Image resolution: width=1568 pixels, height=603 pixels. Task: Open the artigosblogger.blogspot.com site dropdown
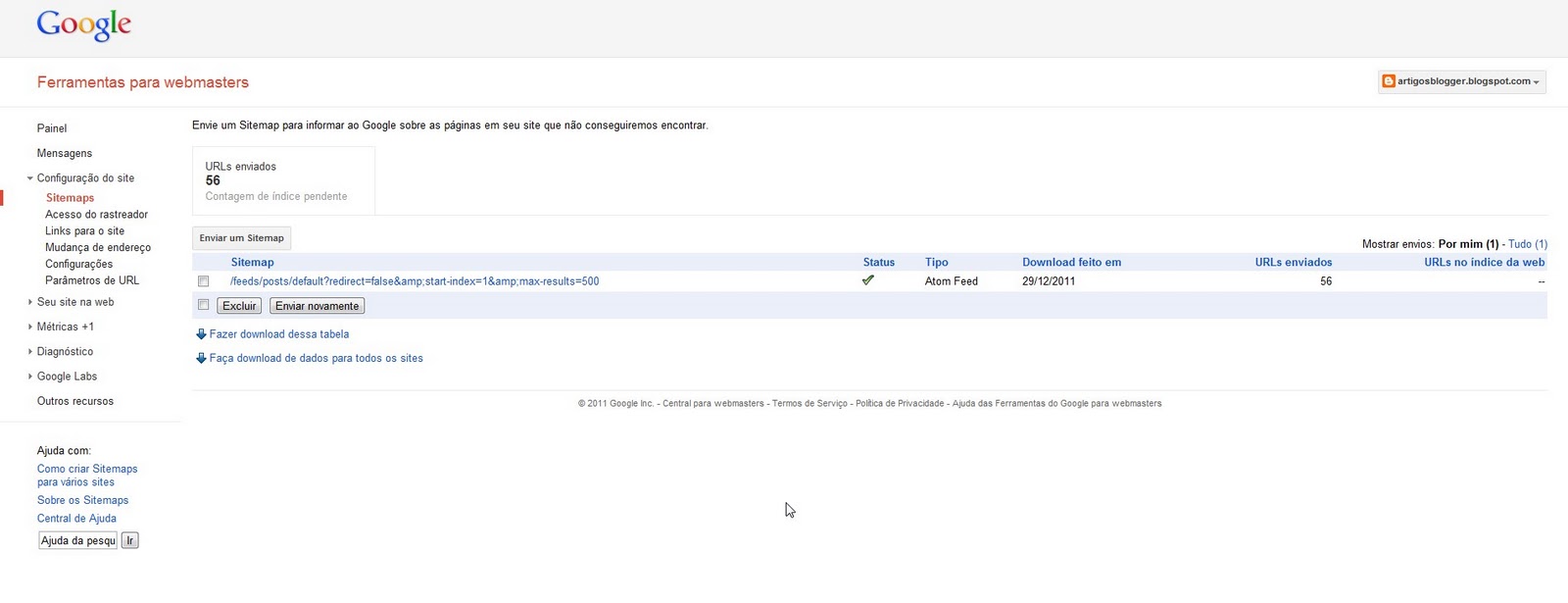1461,81
